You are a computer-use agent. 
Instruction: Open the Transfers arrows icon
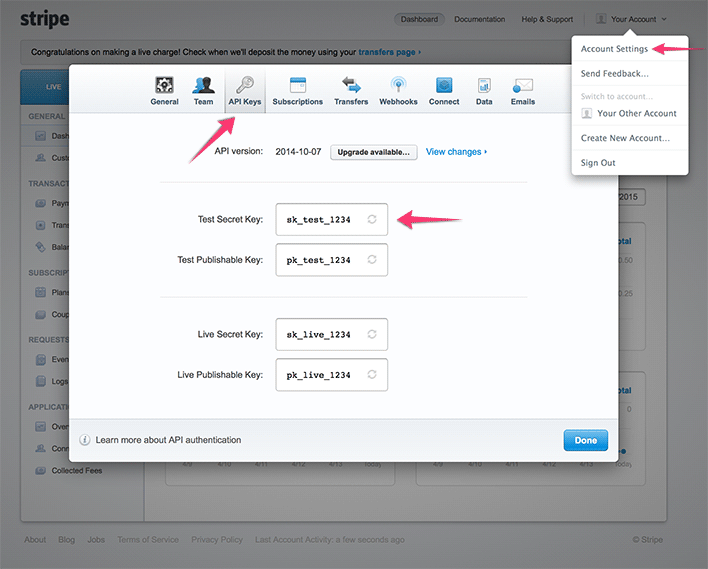click(351, 84)
